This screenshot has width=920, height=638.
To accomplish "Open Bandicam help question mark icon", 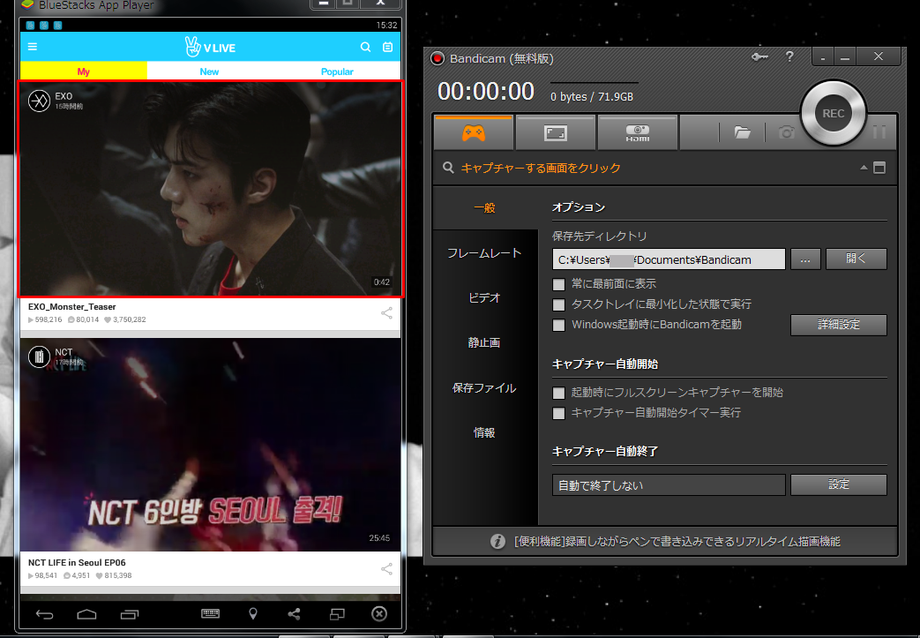I will [x=789, y=57].
